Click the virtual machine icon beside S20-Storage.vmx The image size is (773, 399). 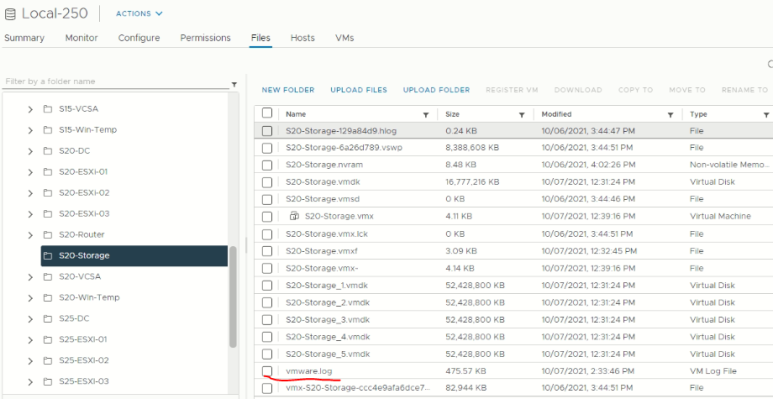point(294,216)
